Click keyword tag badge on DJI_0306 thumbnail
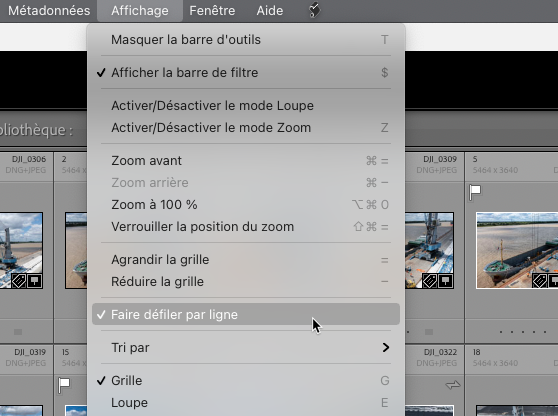Image resolution: width=558 pixels, height=416 pixels. 19,281
